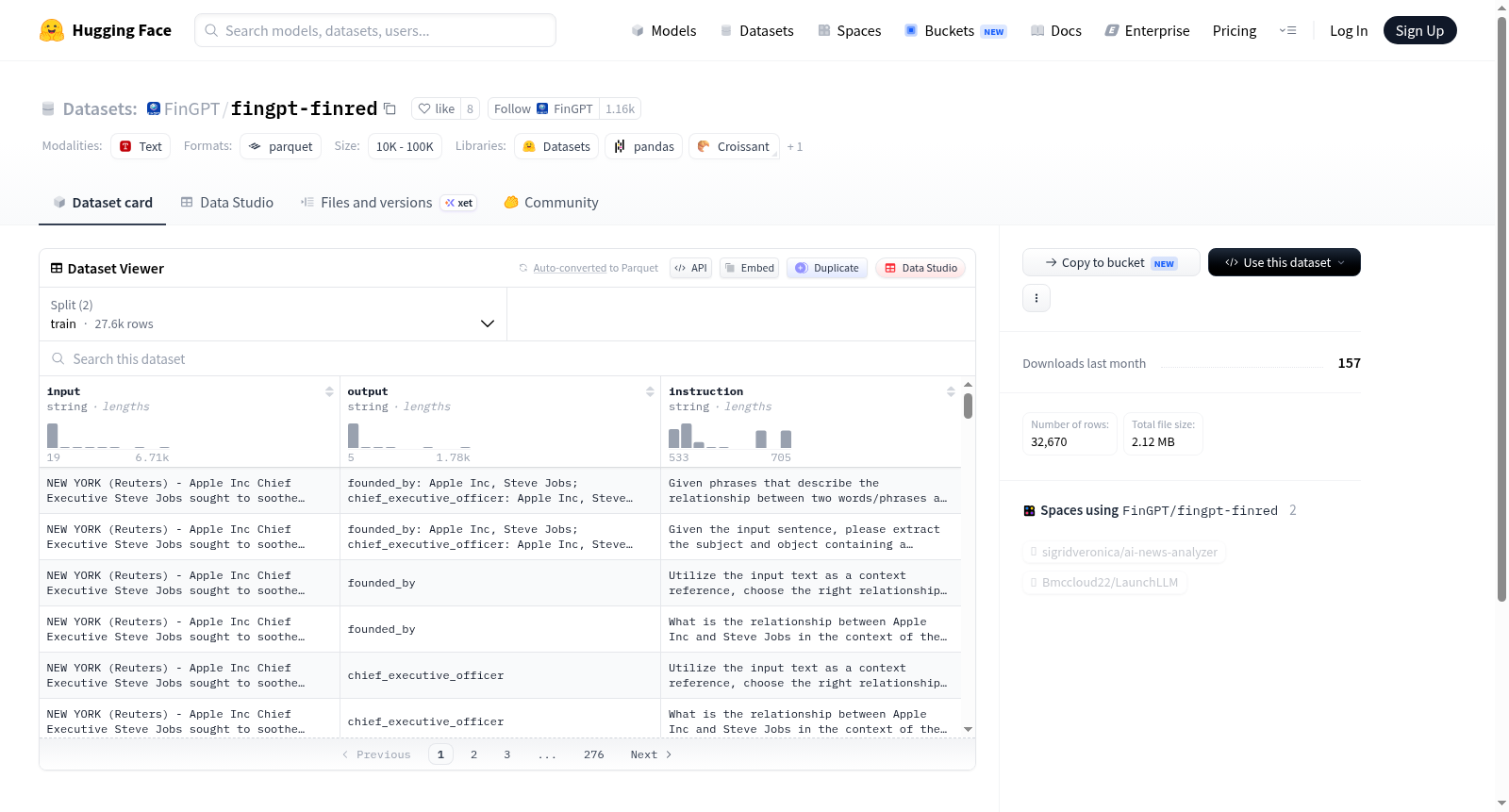Click the Hugging Face logo emoji

[x=52, y=30]
